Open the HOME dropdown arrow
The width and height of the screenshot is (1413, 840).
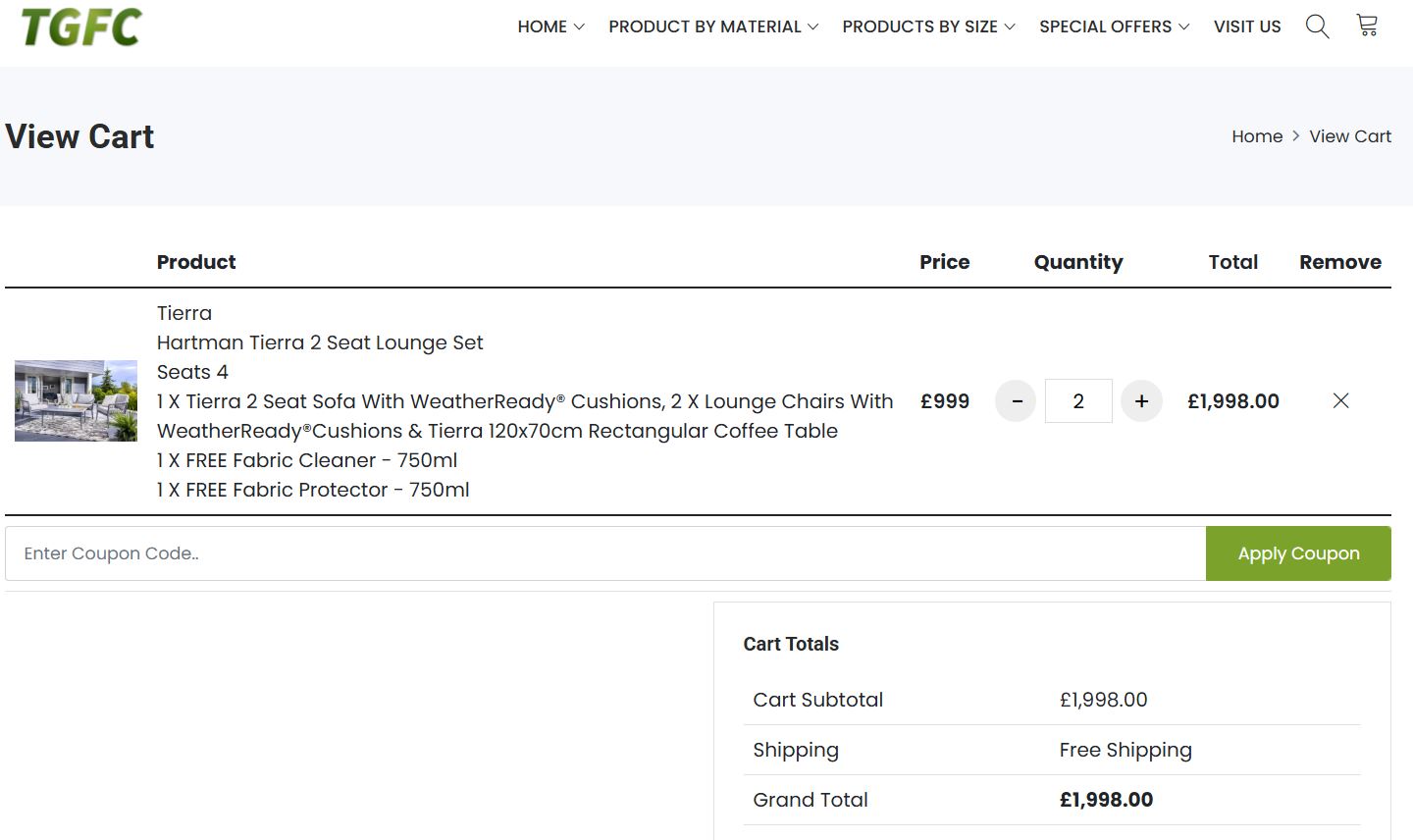[x=579, y=27]
